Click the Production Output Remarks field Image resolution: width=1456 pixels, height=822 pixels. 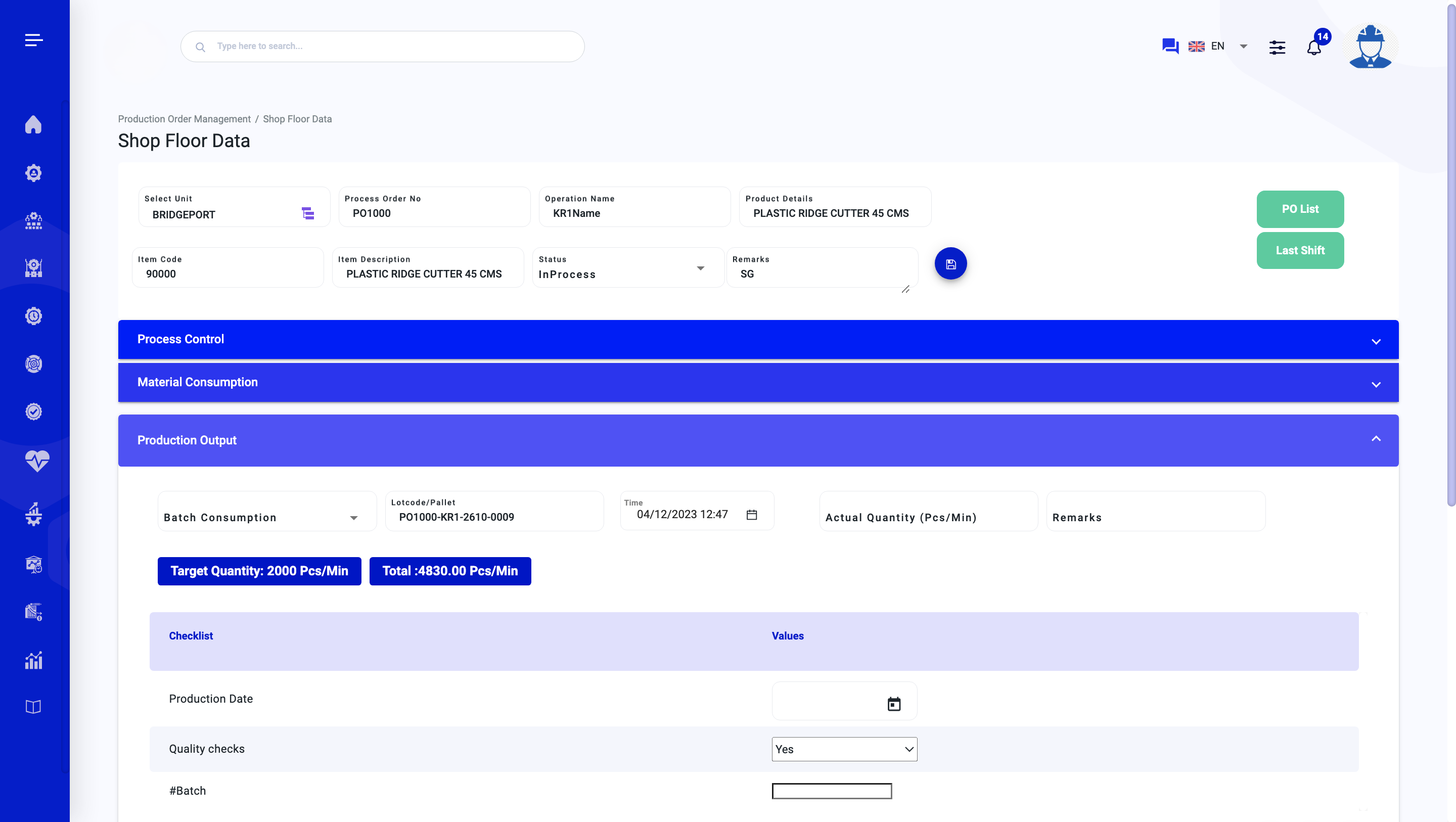click(x=1155, y=511)
